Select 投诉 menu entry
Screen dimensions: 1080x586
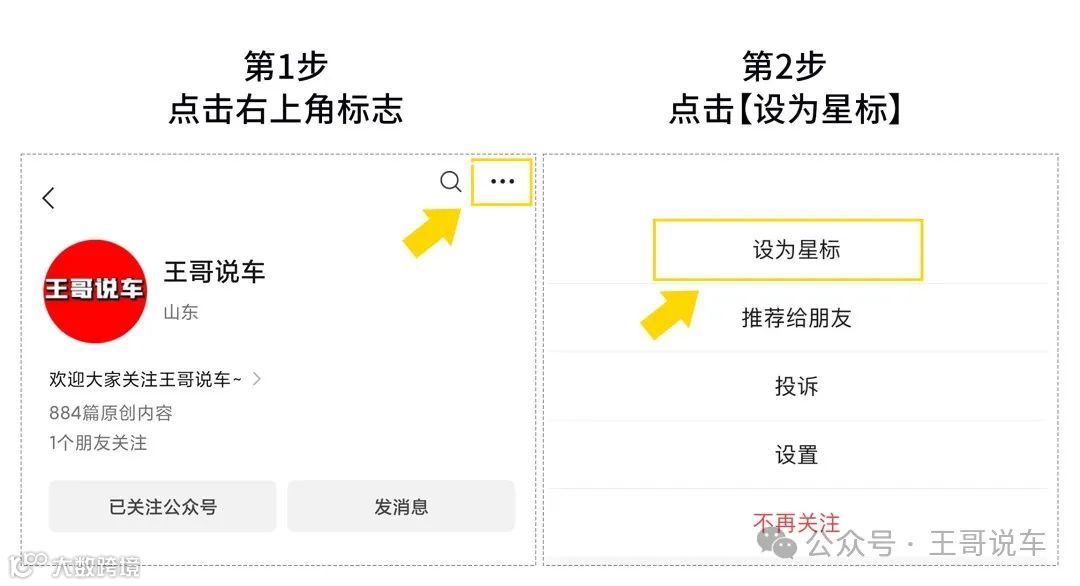point(796,386)
